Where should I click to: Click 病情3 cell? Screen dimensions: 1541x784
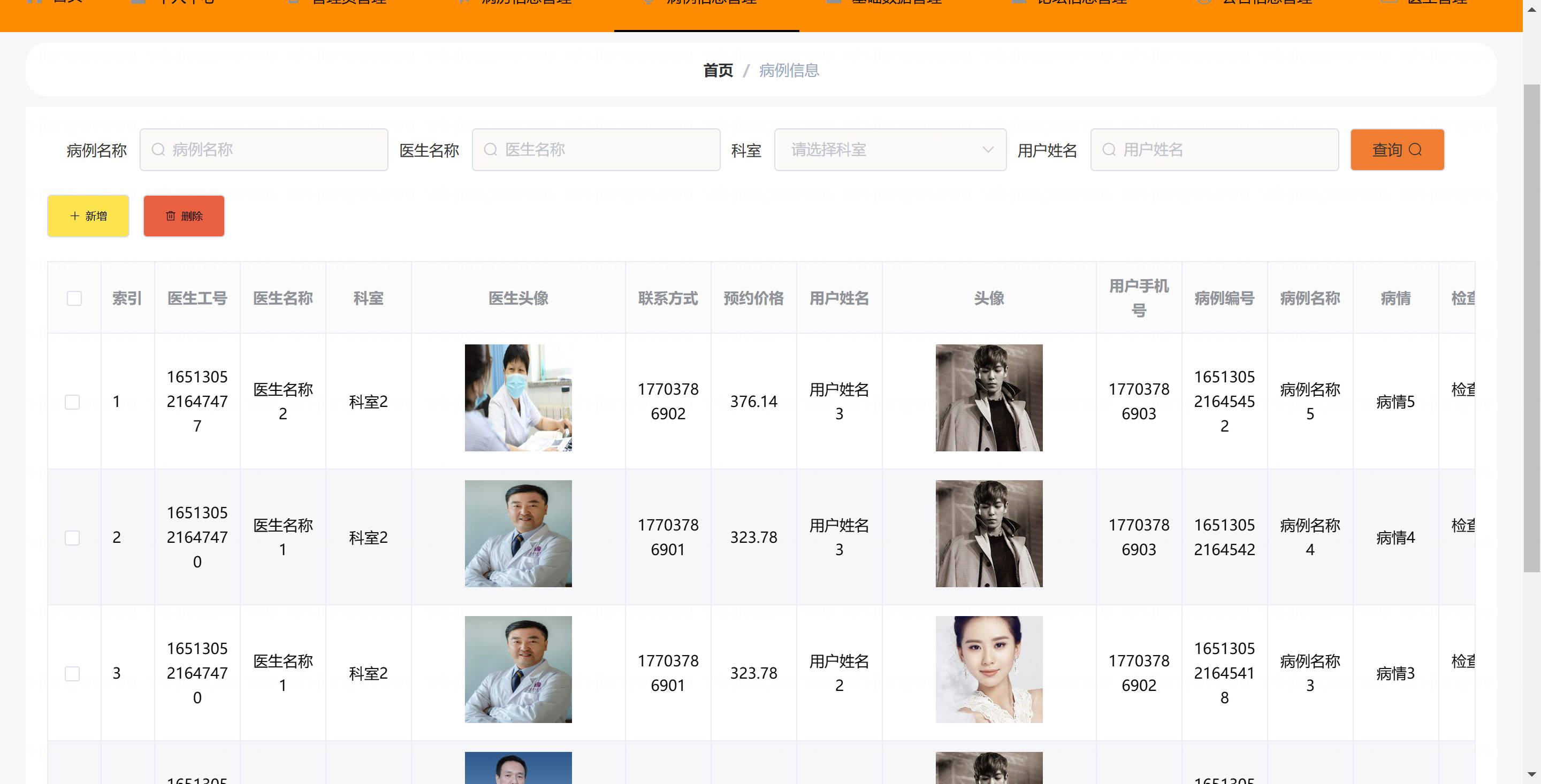pyautogui.click(x=1395, y=673)
